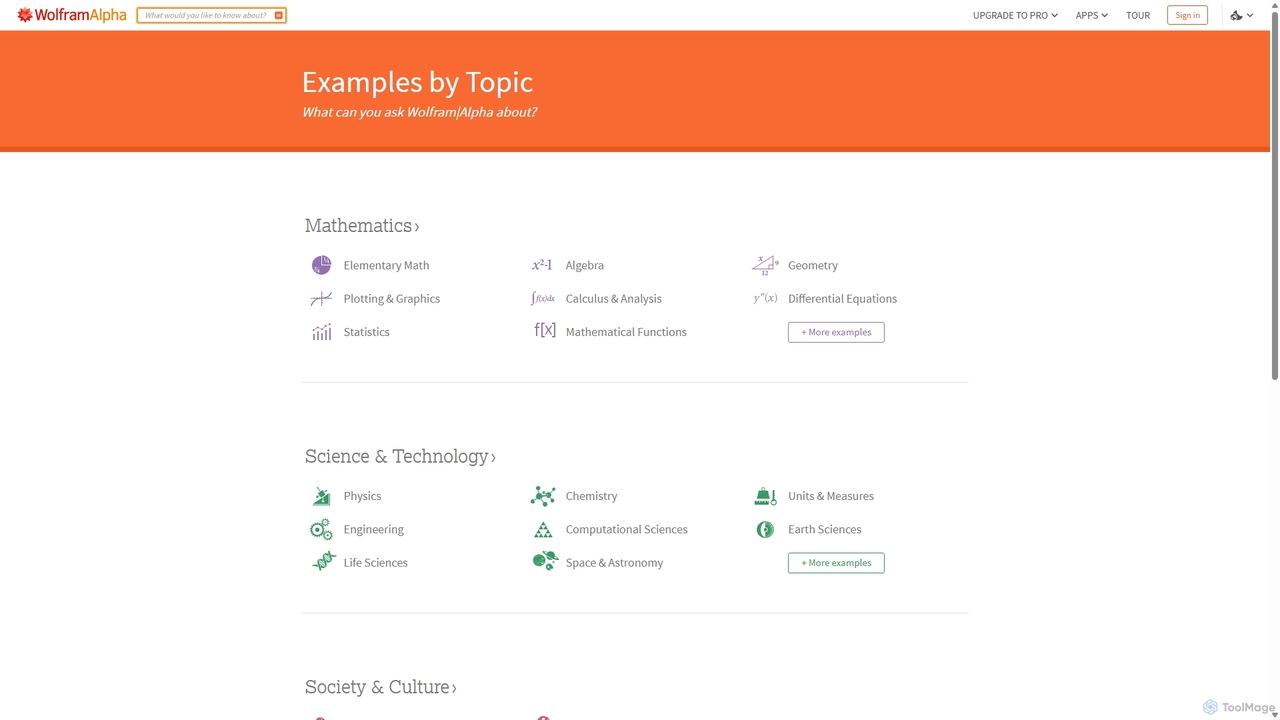This screenshot has height=720, width=1280.
Task: Click the Mathematical Functions f[x] icon
Action: click(x=544, y=330)
